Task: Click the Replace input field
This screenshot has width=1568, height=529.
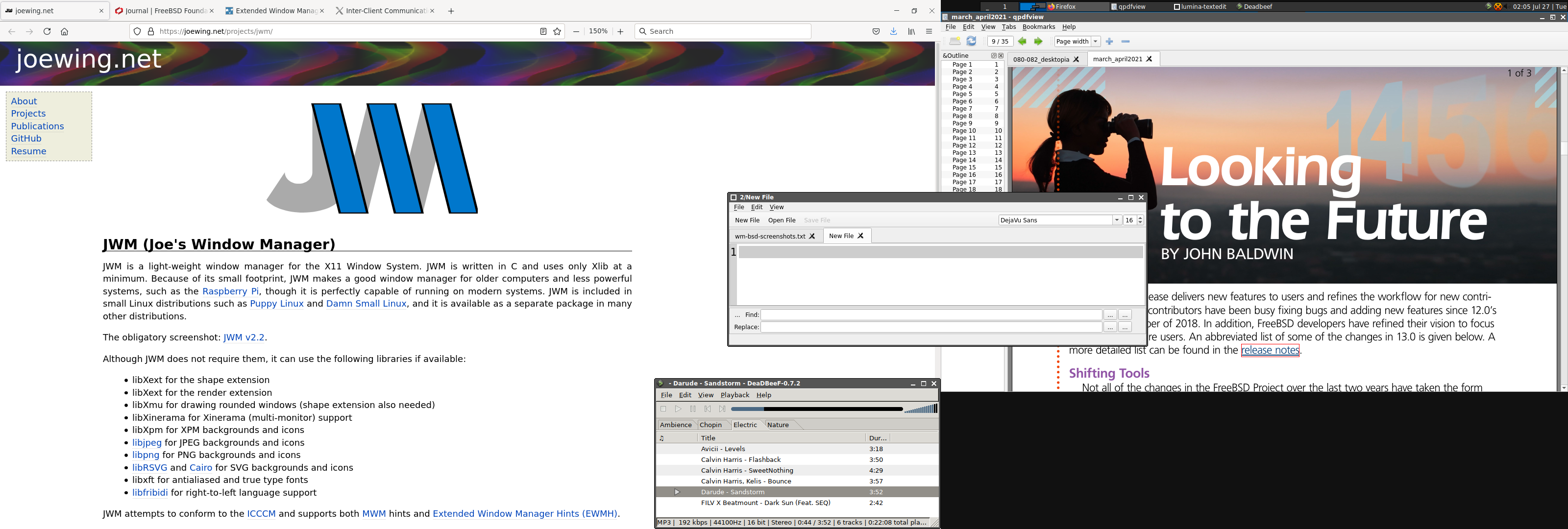Action: click(x=931, y=328)
